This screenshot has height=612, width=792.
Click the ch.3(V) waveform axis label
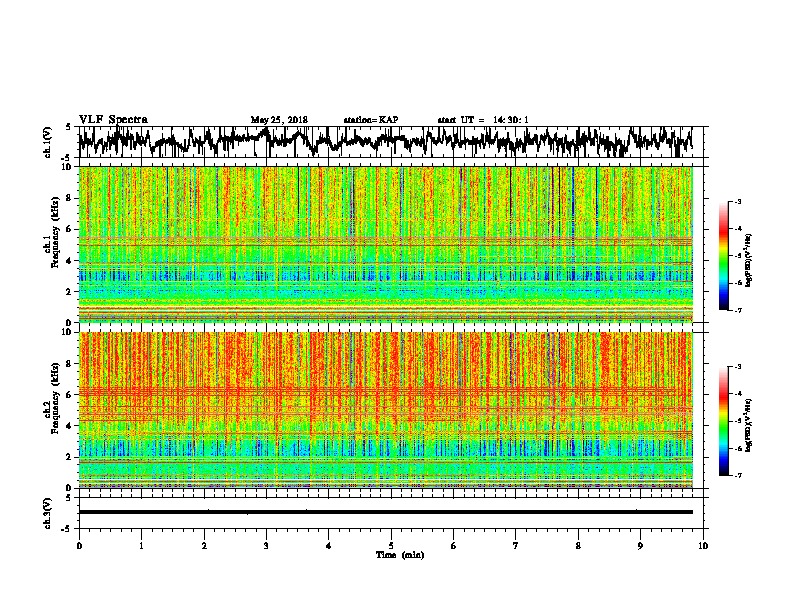48,513
